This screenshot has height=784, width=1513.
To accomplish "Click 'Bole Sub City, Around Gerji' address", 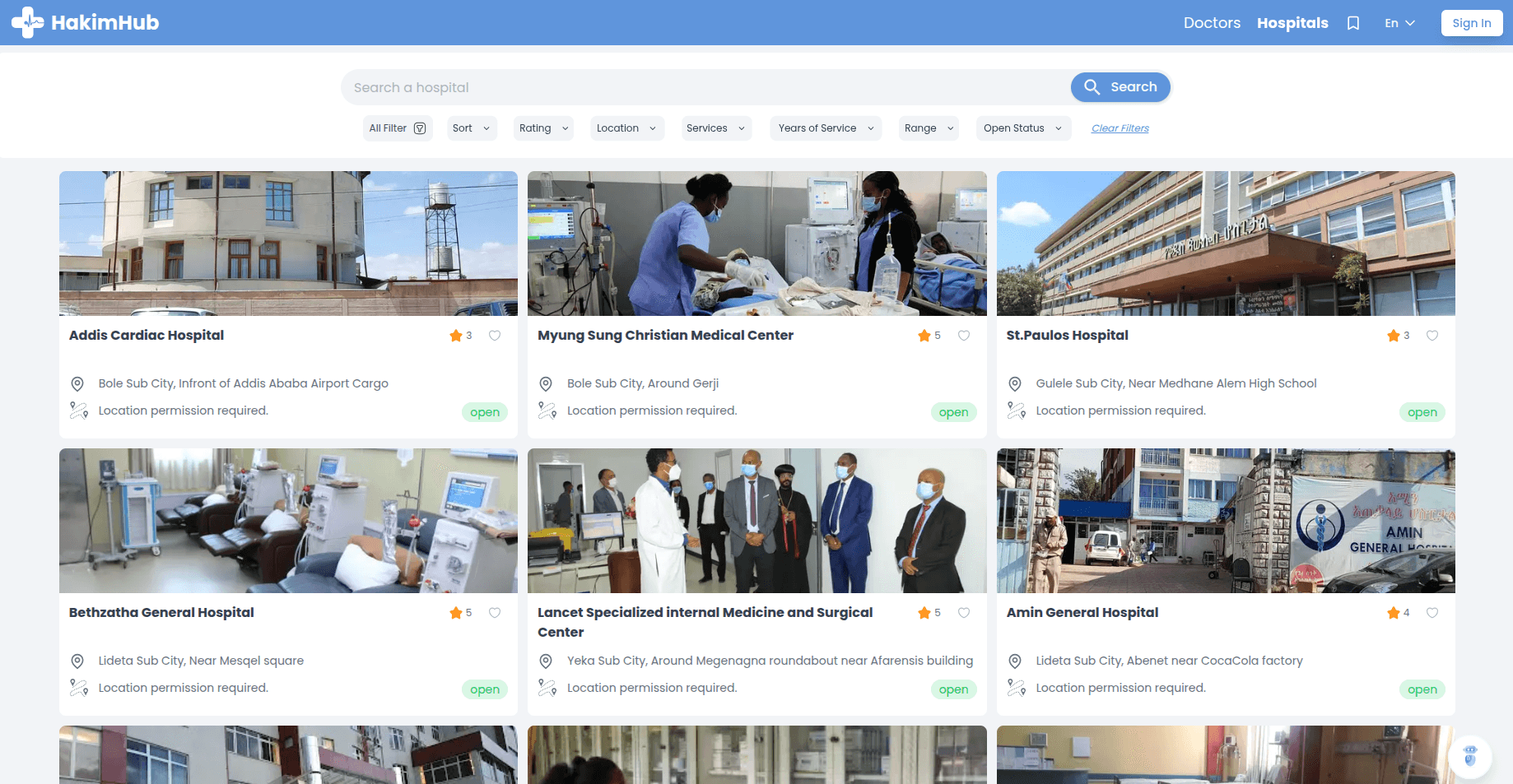I will [643, 383].
